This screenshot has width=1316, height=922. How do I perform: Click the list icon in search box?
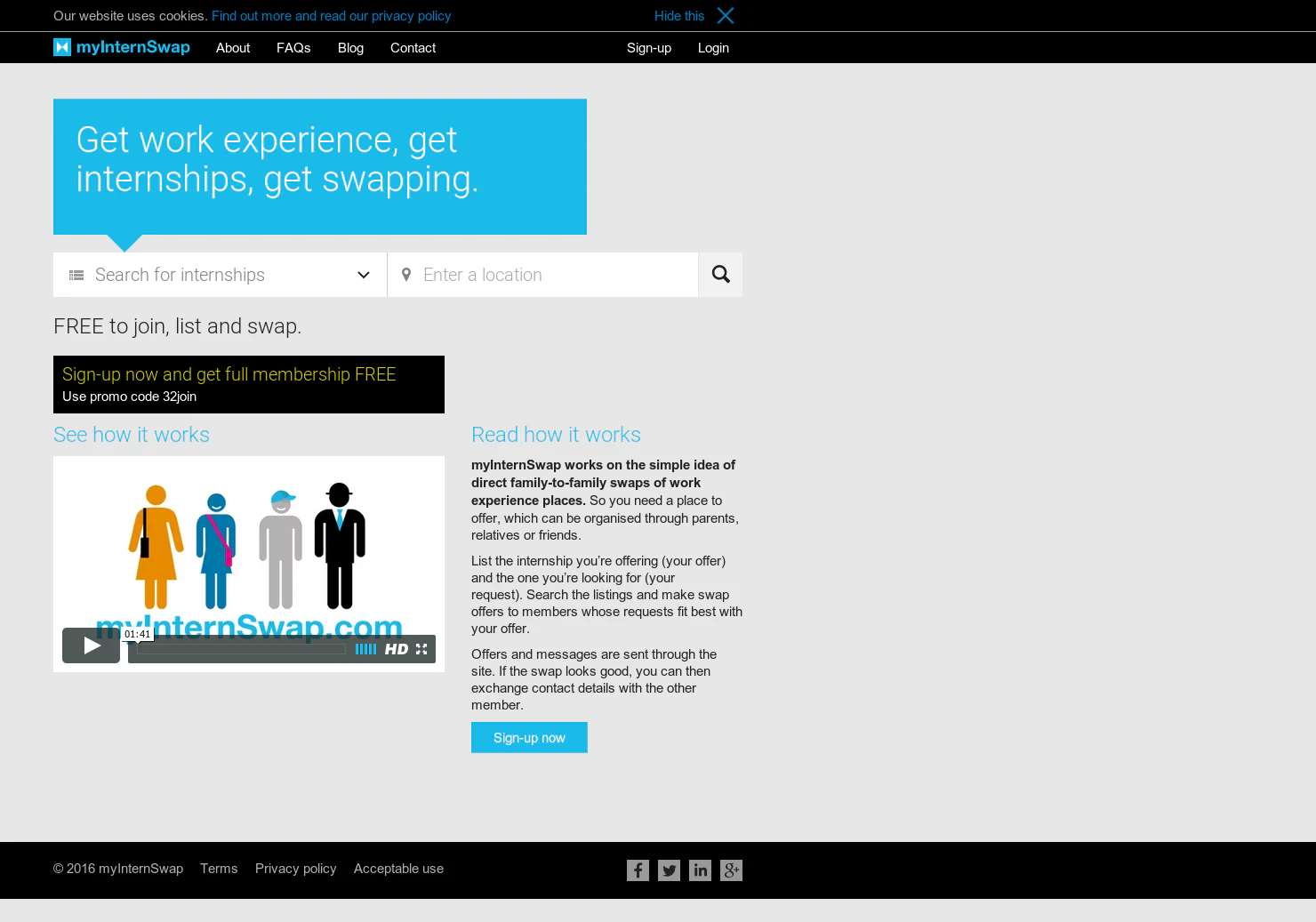76,276
